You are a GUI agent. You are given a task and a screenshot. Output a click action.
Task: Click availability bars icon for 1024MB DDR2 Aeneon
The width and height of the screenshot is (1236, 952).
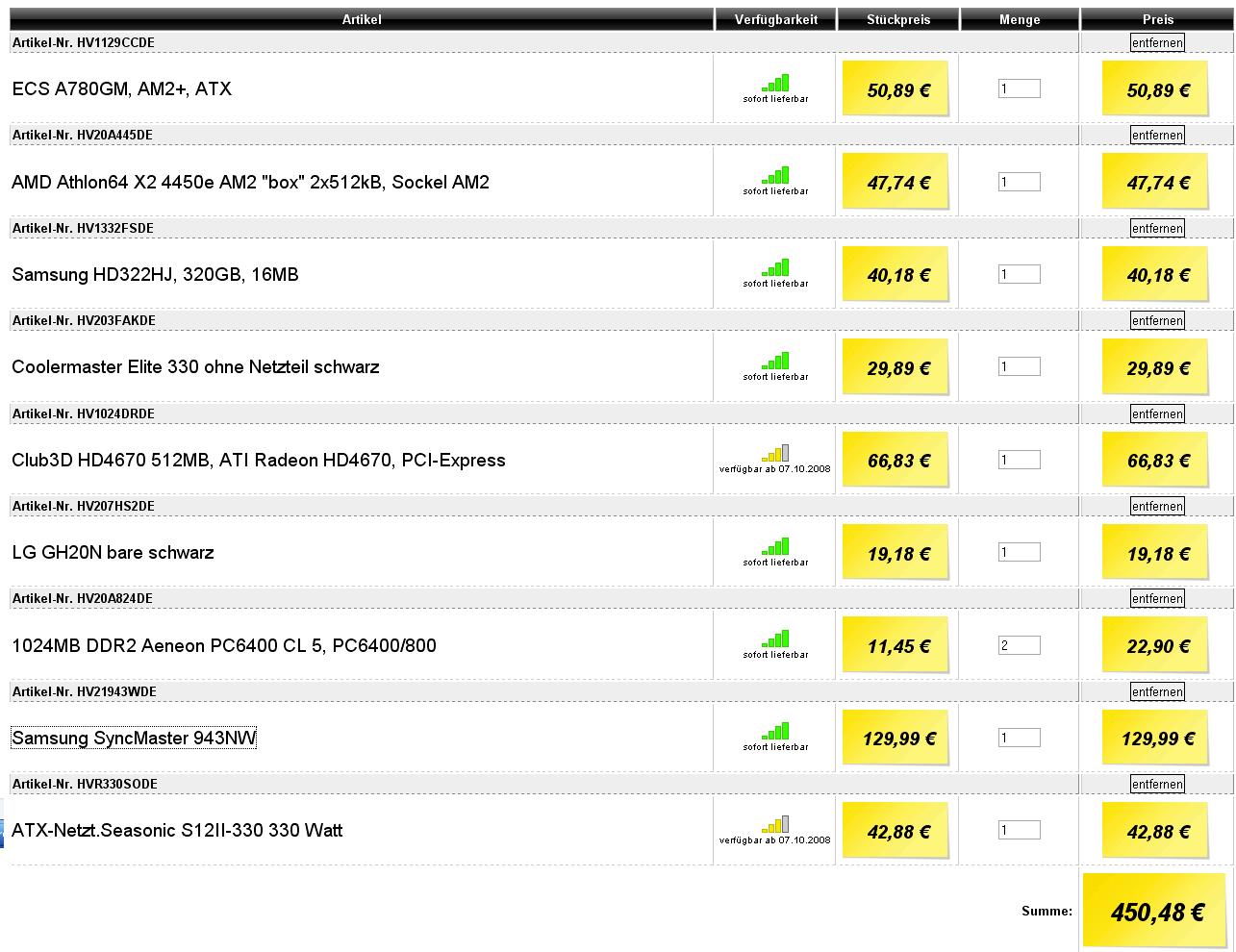coord(775,639)
